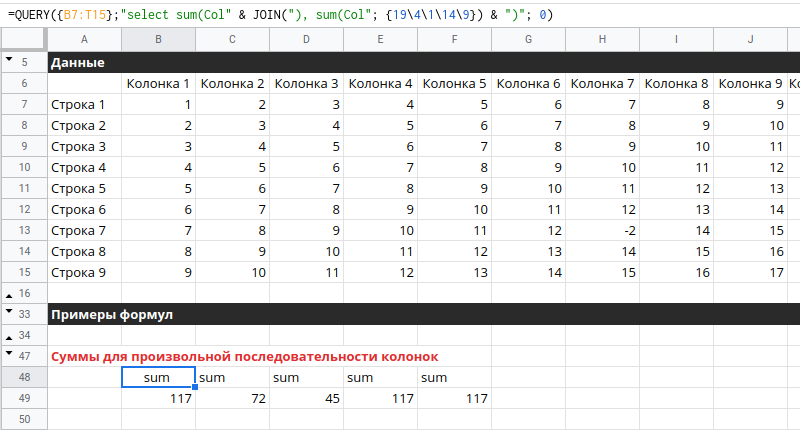Image resolution: width=800 pixels, height=430 pixels.
Task: Grab the fill handle of cell B48
Action: tap(195, 387)
